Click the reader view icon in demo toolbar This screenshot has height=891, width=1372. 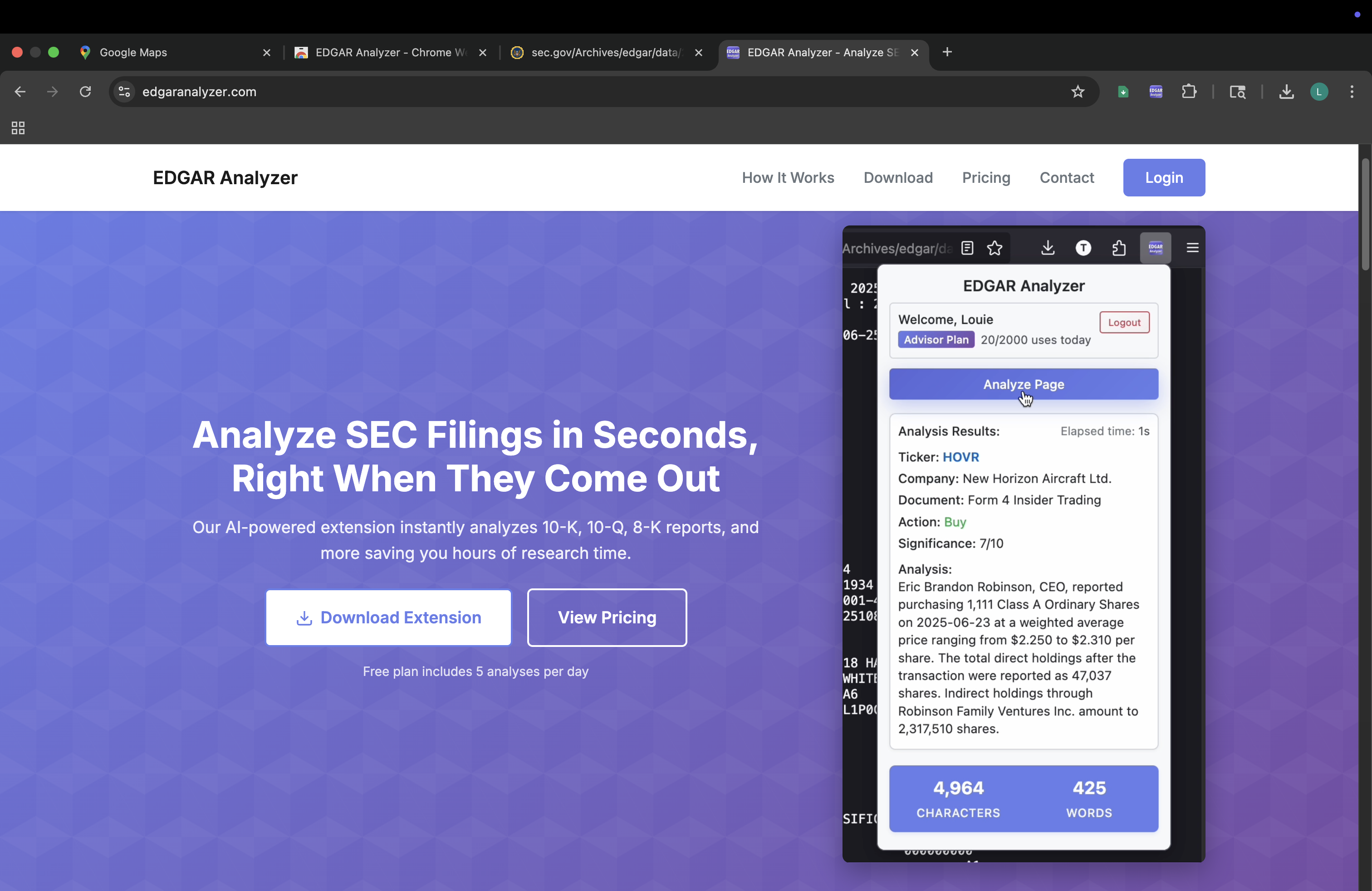tap(967, 248)
